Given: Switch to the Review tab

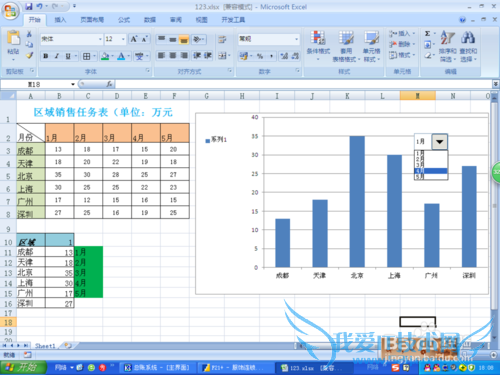Looking at the screenshot, I should tap(176, 20).
